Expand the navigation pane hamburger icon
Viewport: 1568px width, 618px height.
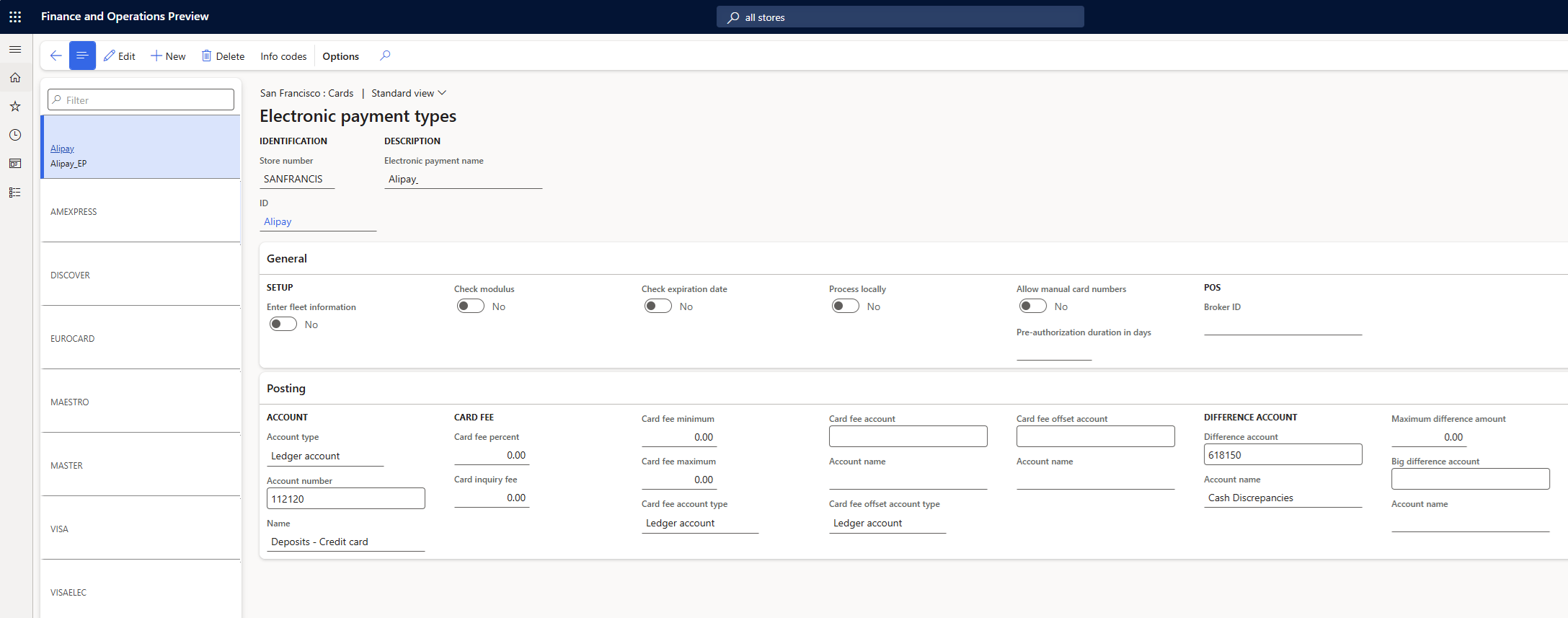pos(15,50)
